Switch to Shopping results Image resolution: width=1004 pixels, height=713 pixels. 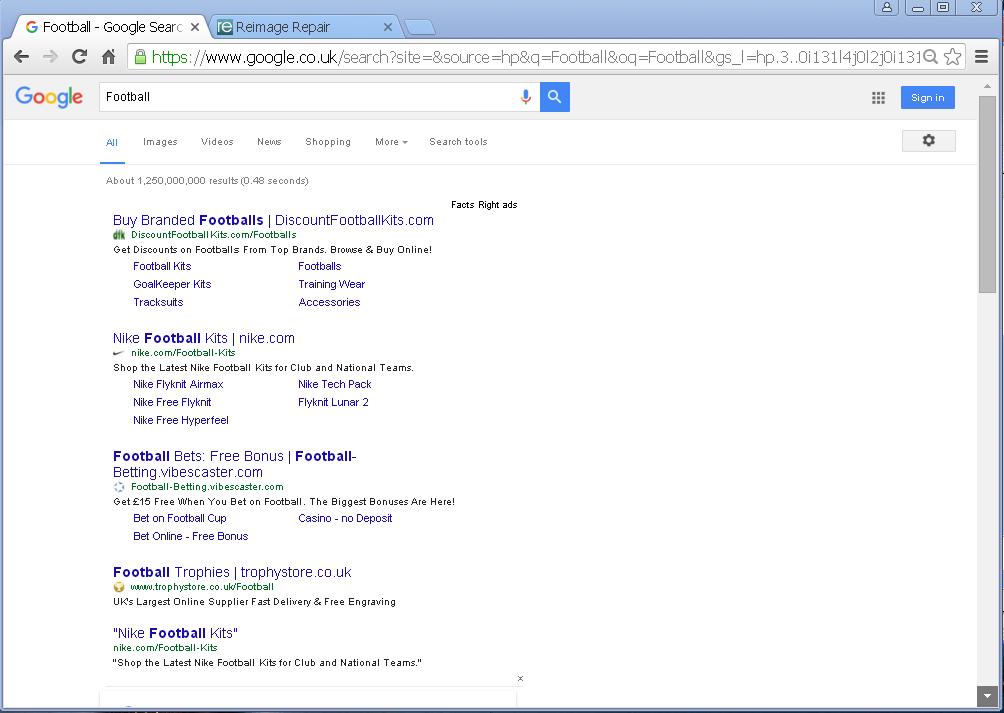pyautogui.click(x=328, y=141)
